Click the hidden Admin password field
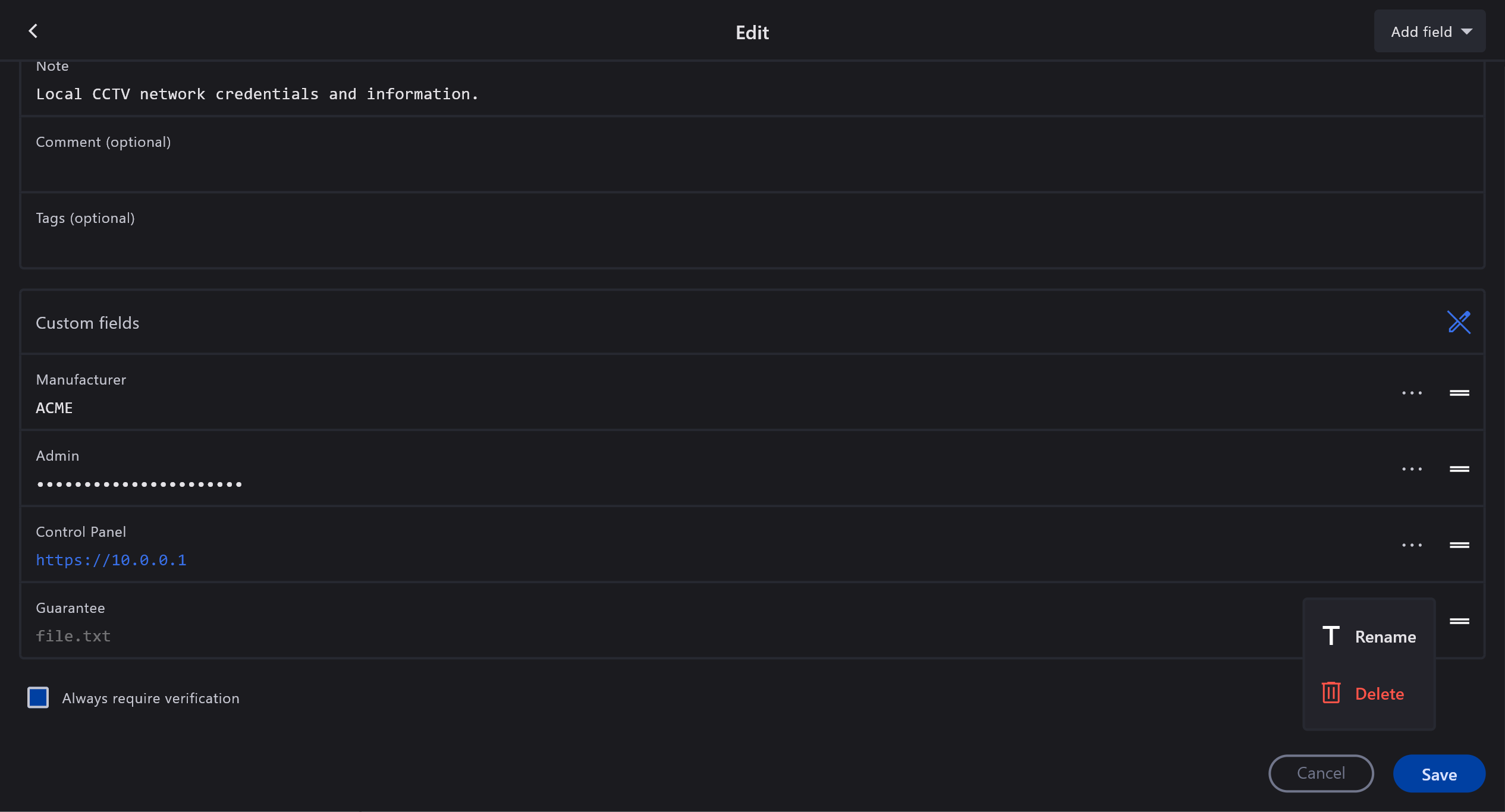 [139, 484]
